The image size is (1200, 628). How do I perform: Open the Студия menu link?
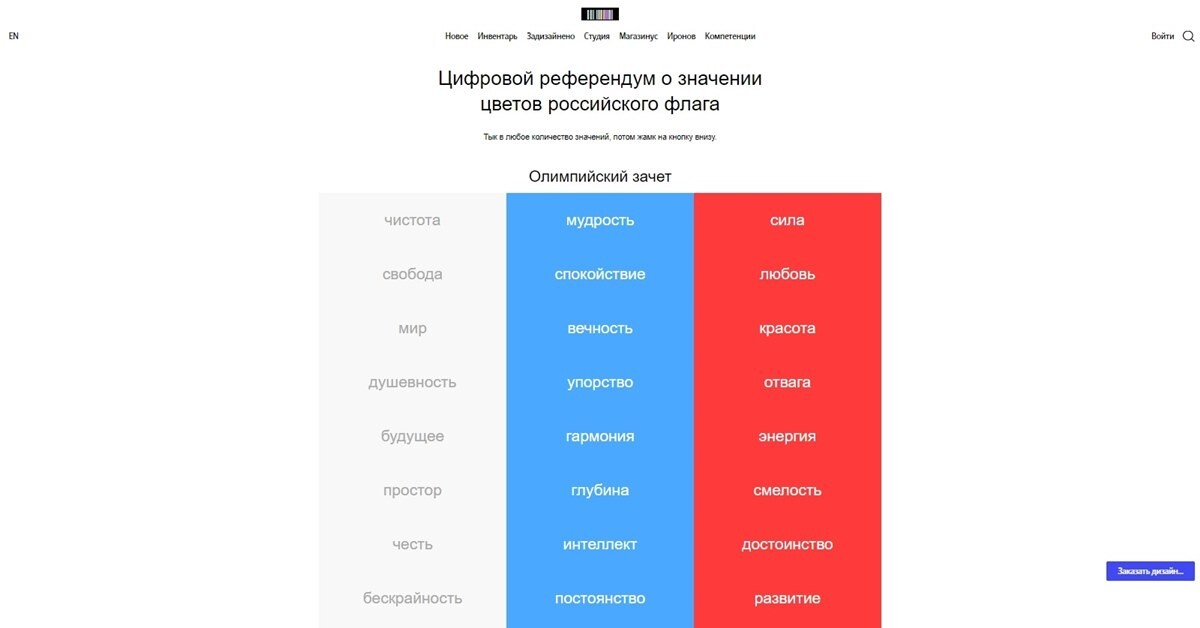coord(597,36)
